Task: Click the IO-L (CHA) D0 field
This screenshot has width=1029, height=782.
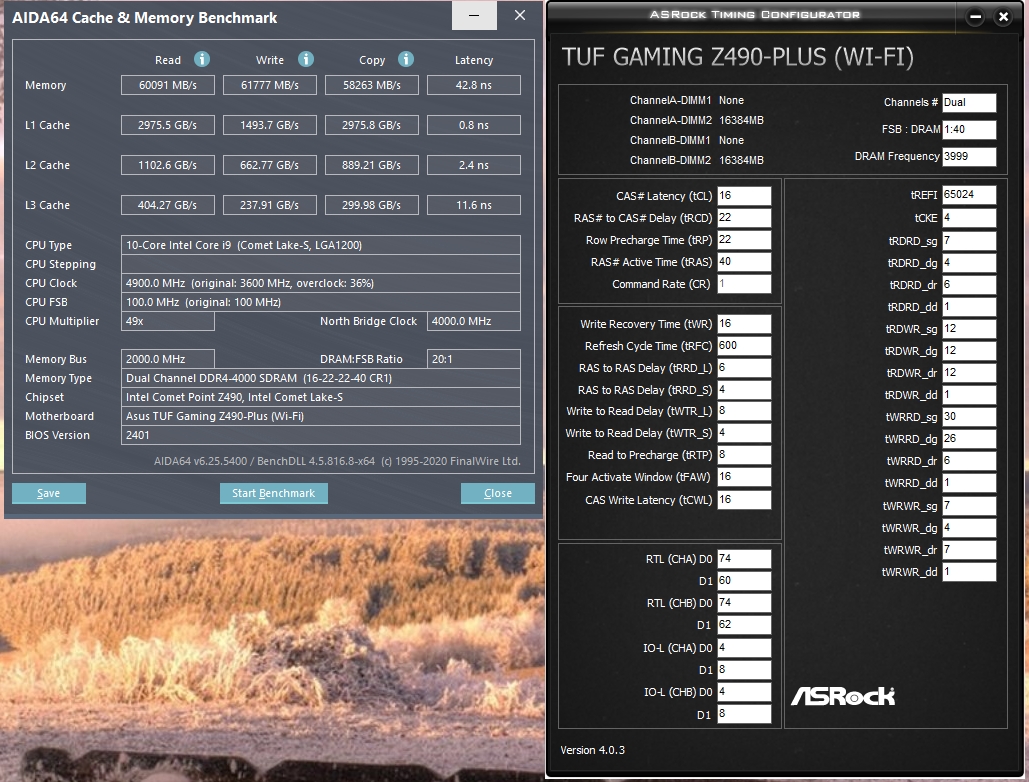Action: pos(744,648)
